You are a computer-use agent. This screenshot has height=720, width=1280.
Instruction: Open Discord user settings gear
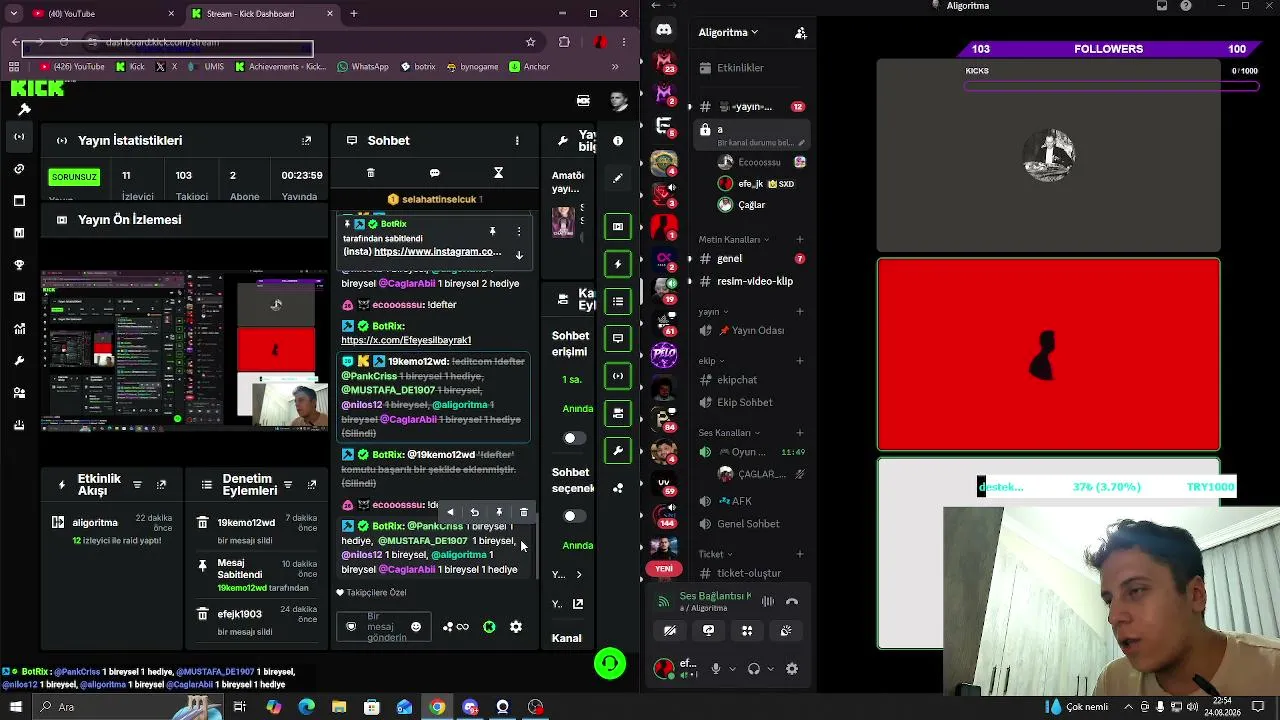(x=792, y=669)
